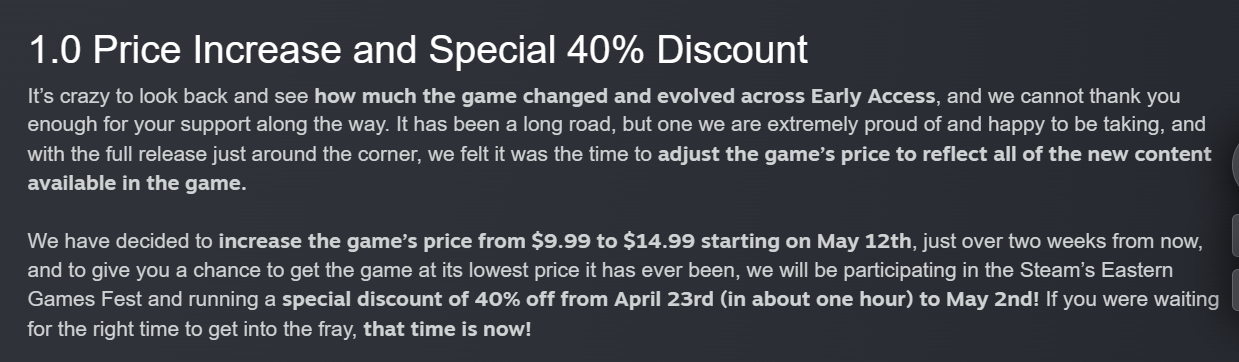1239x362 pixels.
Task: Click the lower small tab at right edge
Action: click(x=1235, y=288)
